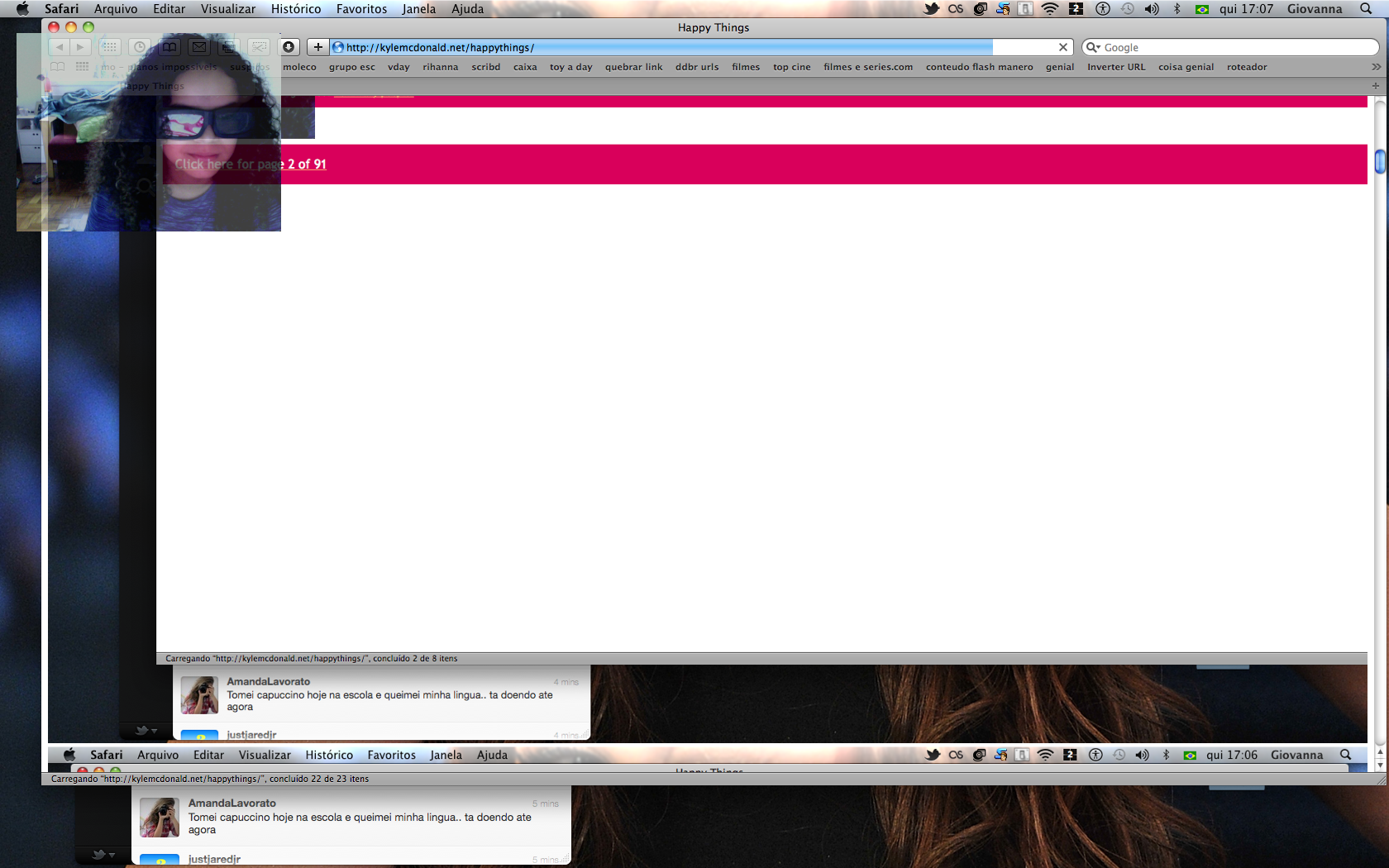Go forward with the Safari forward arrow
Viewport: 1389px width, 868px height.
(x=80, y=47)
